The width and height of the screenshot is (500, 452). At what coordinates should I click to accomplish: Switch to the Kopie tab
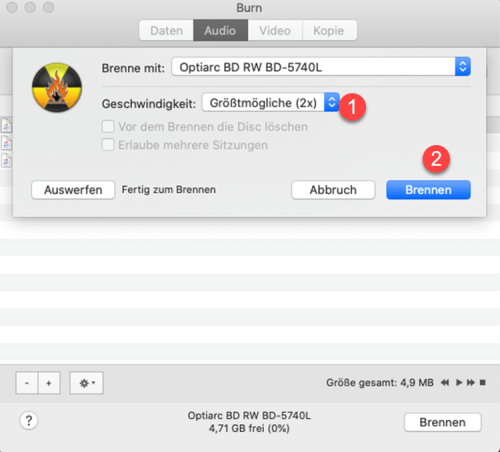click(329, 31)
